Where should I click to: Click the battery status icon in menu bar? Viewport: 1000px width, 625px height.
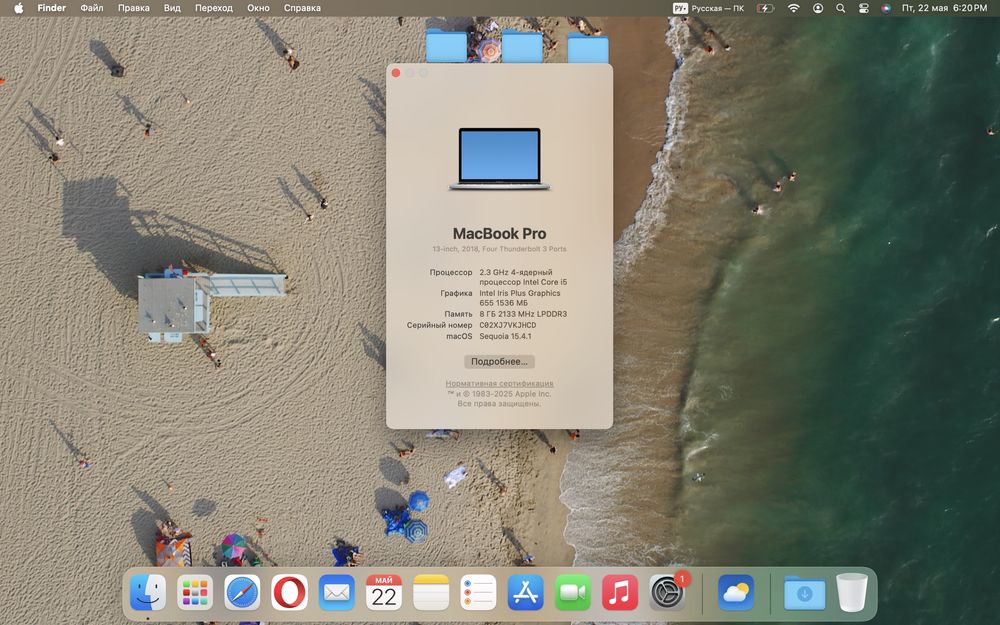tap(765, 8)
